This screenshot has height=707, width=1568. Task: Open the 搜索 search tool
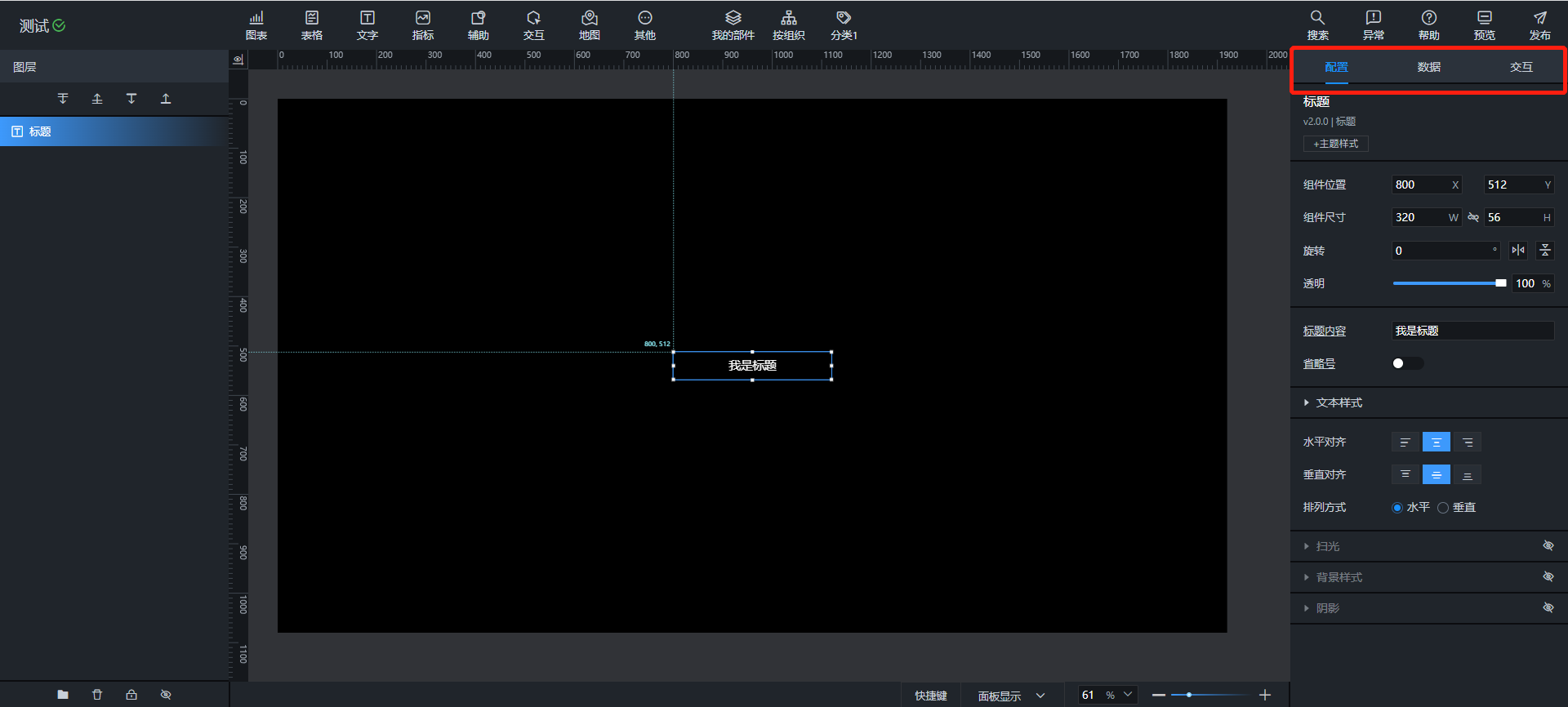(x=1317, y=25)
